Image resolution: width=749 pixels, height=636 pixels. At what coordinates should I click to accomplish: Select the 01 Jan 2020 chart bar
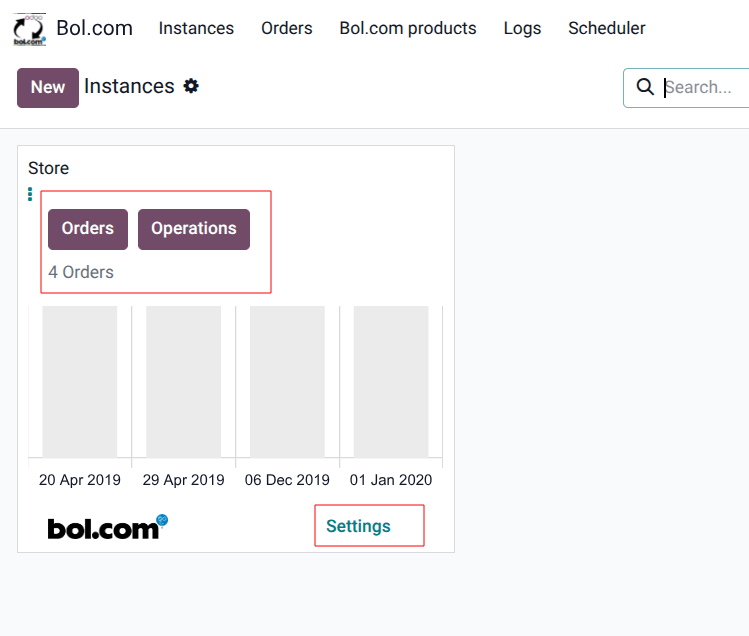(x=391, y=381)
